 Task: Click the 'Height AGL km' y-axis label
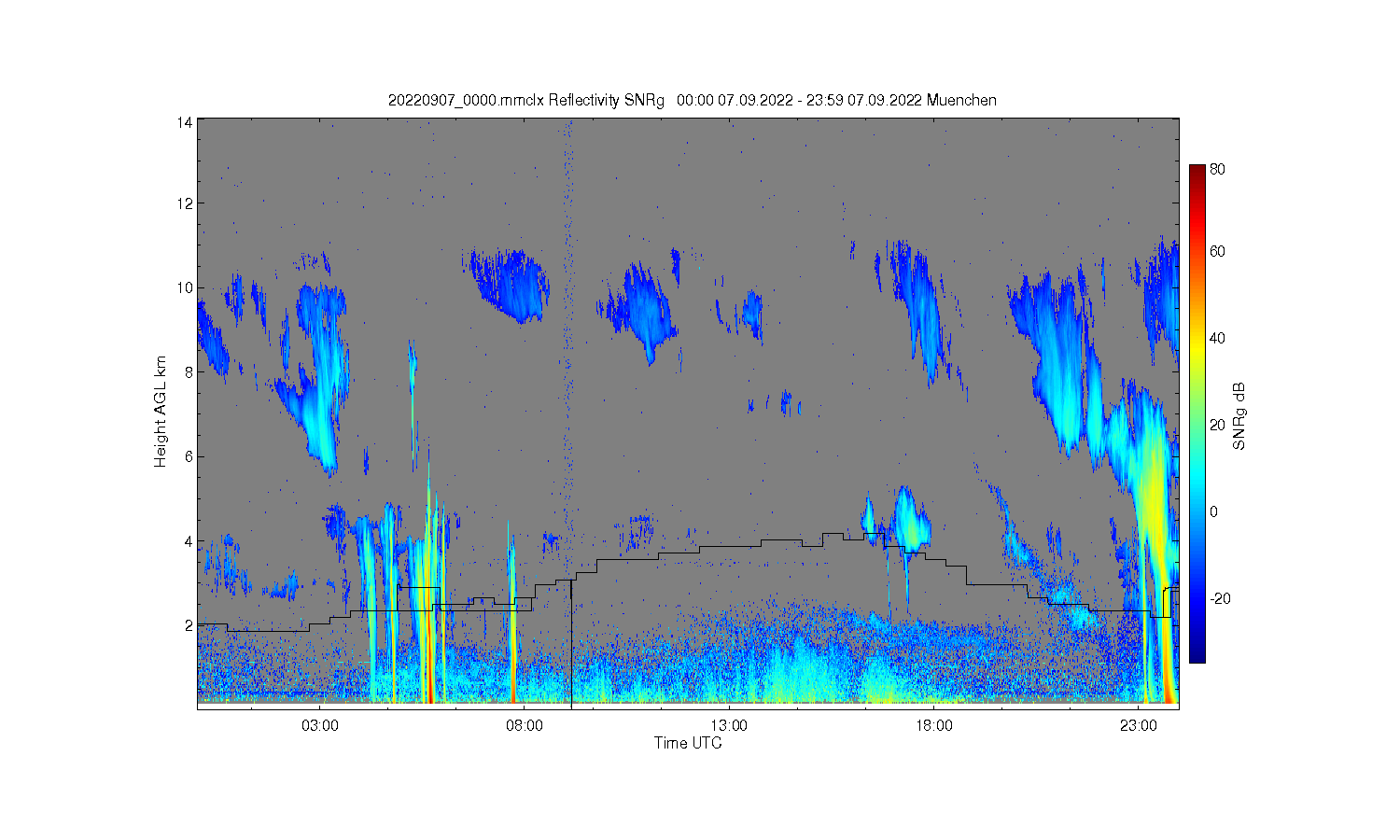click(x=161, y=412)
